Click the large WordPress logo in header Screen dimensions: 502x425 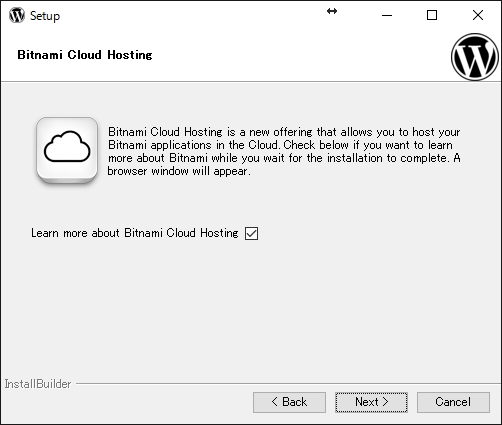(475, 57)
